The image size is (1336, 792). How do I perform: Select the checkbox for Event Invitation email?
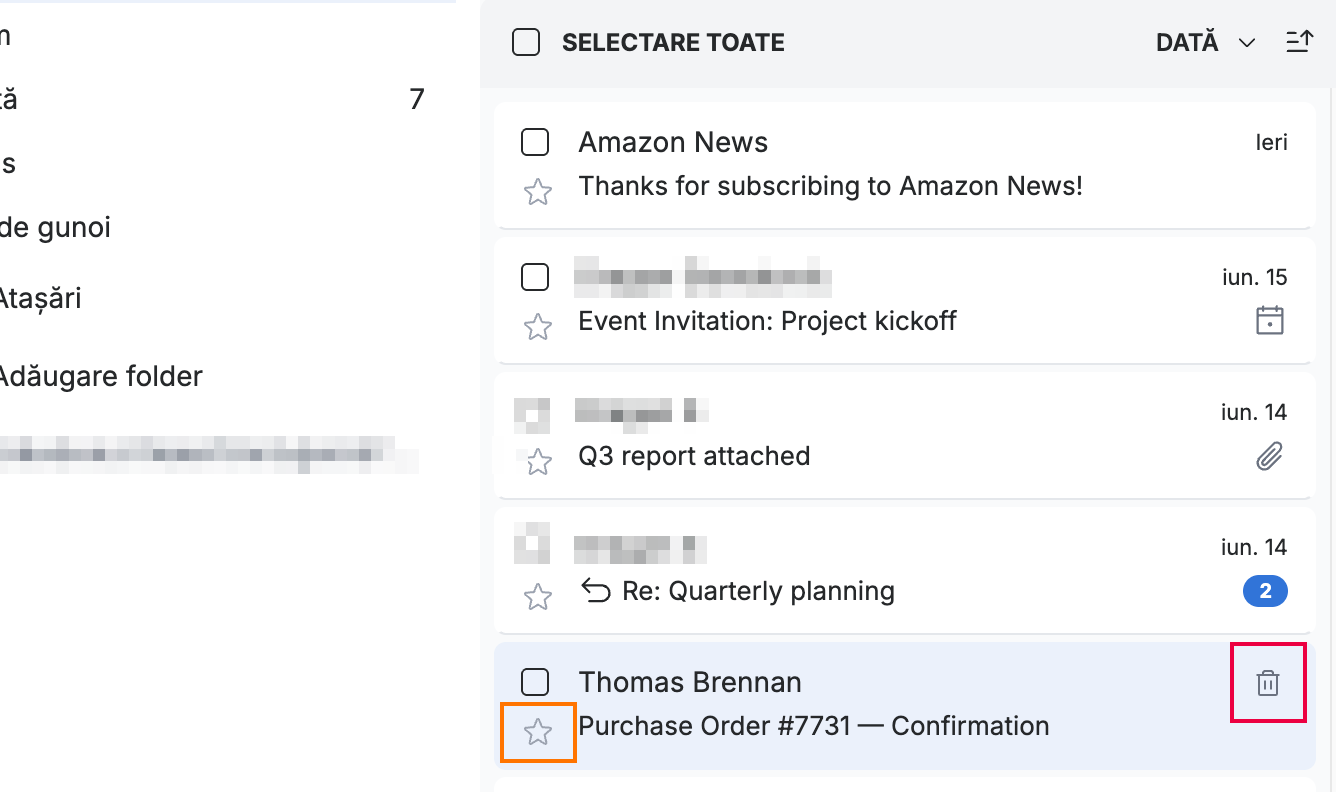(535, 277)
